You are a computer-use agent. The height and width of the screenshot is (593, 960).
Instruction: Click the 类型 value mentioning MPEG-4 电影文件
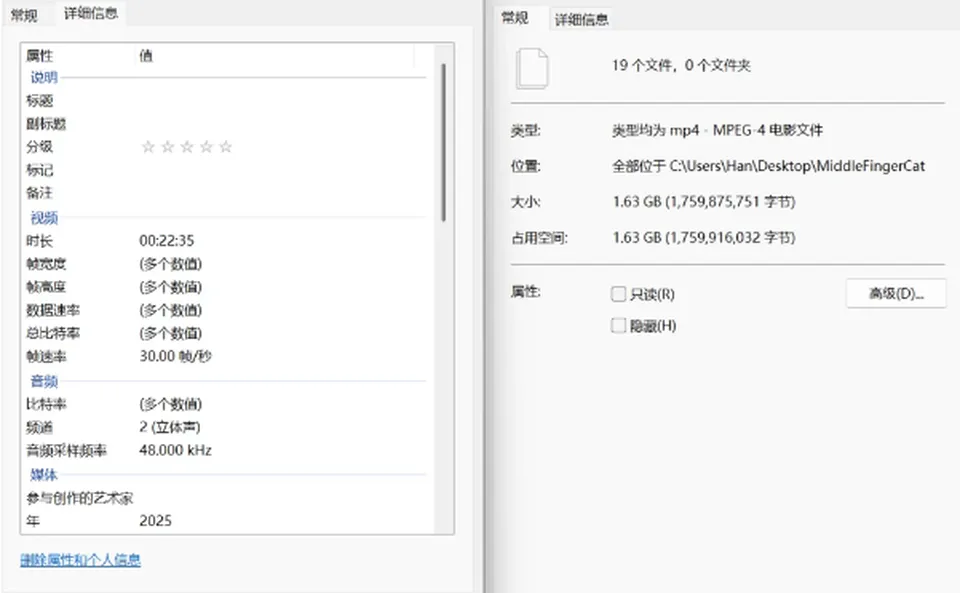(x=717, y=130)
